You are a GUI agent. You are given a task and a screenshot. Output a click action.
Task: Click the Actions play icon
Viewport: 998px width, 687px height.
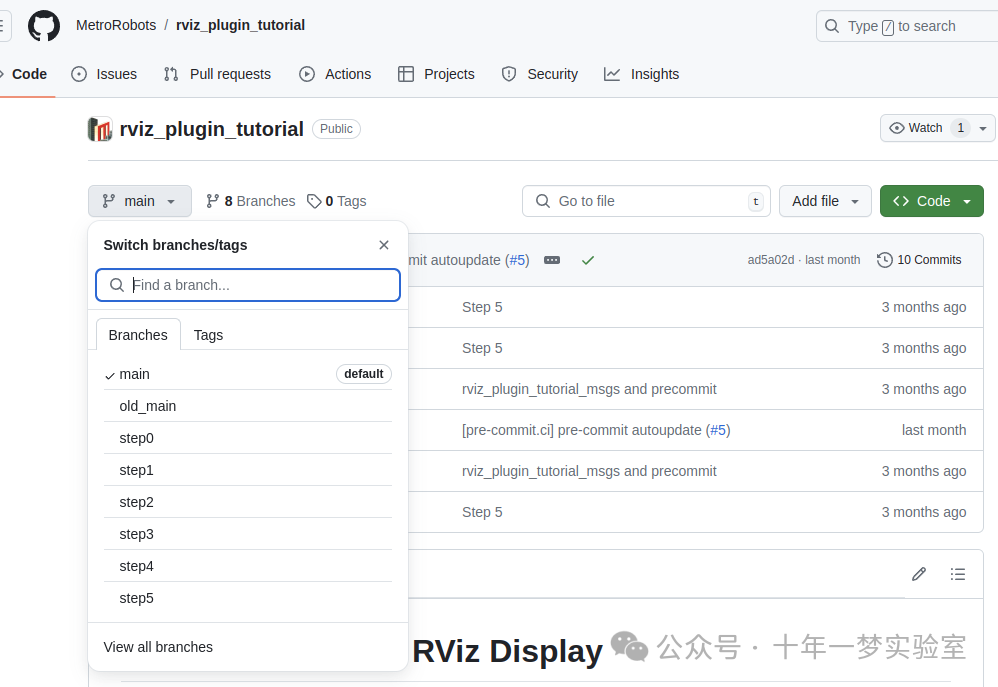click(307, 74)
